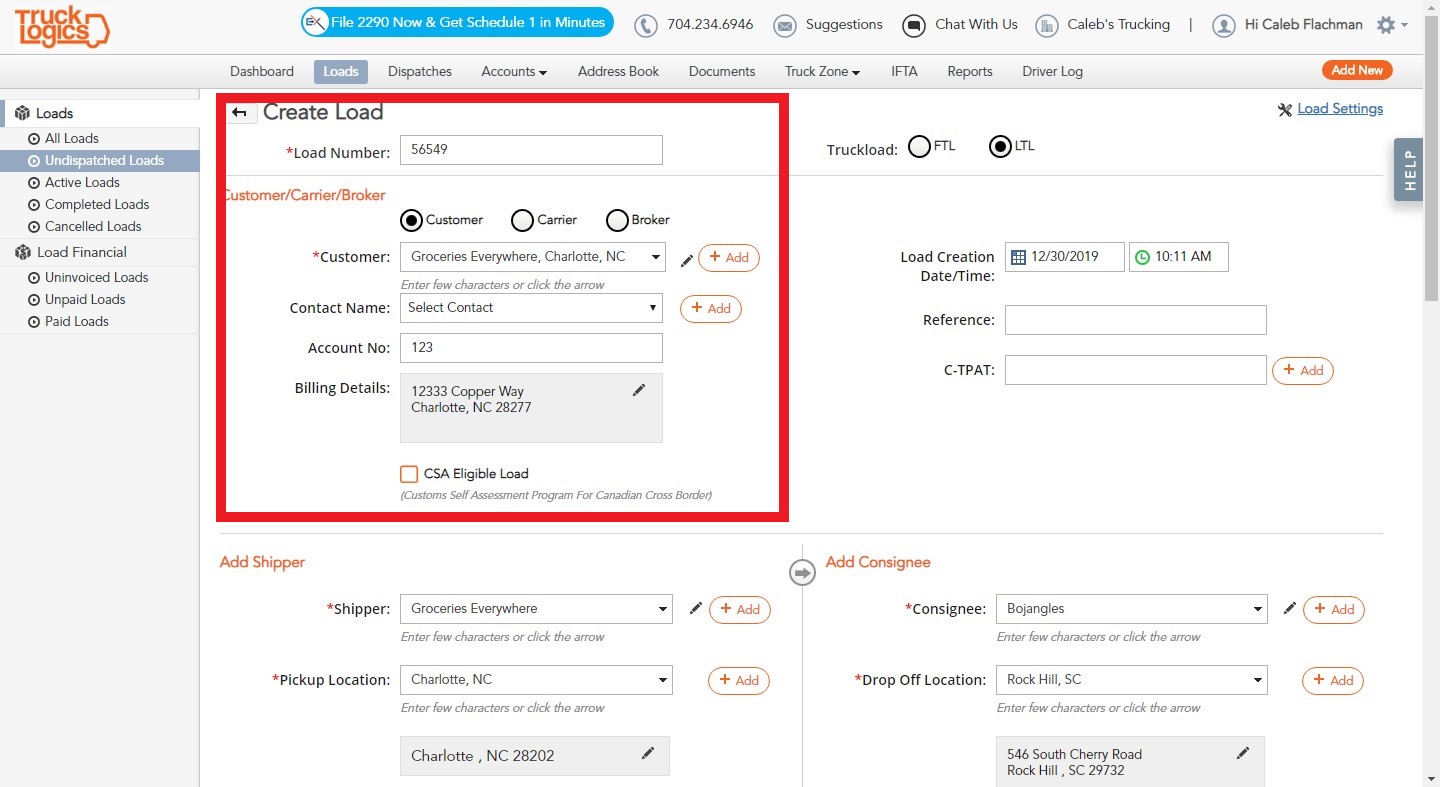The height and width of the screenshot is (787, 1440).
Task: Select the LTL truckload option
Action: [x=1000, y=147]
